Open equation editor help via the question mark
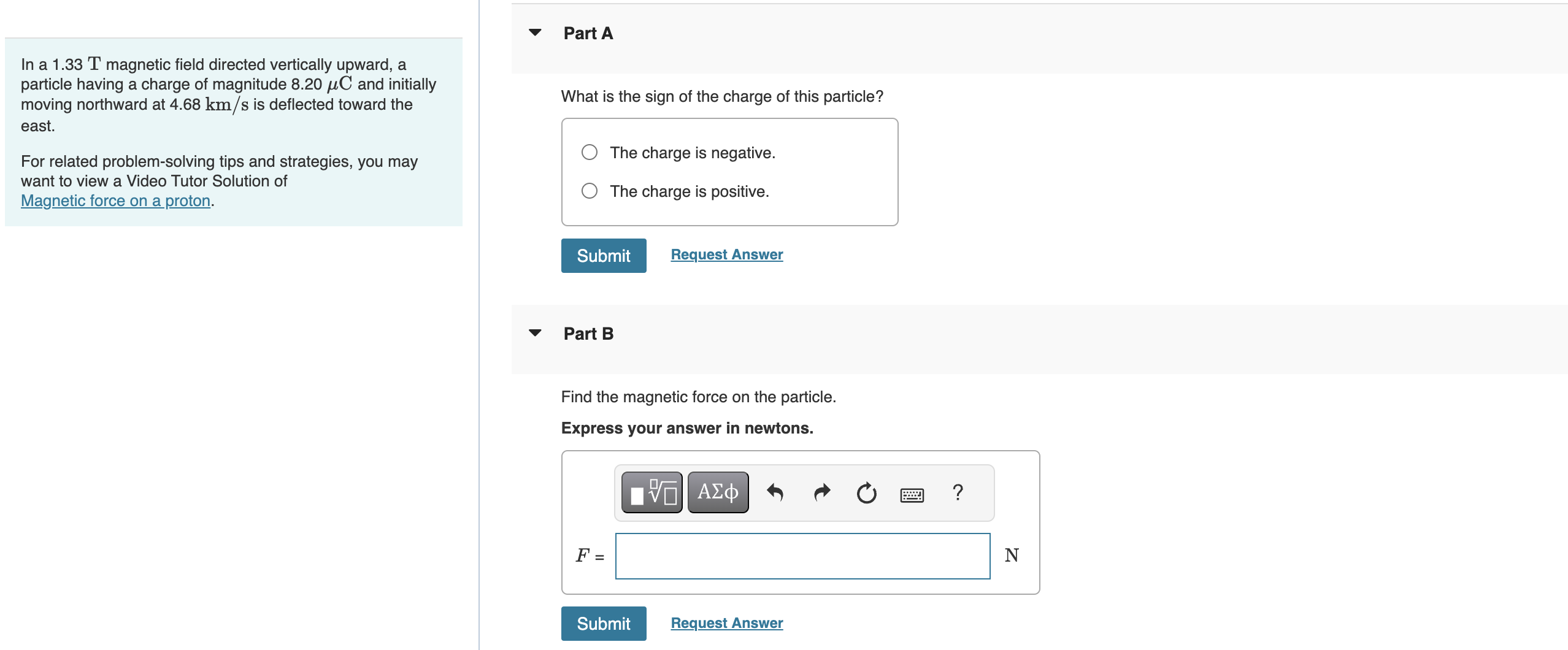The height and width of the screenshot is (650, 1568). click(x=957, y=491)
